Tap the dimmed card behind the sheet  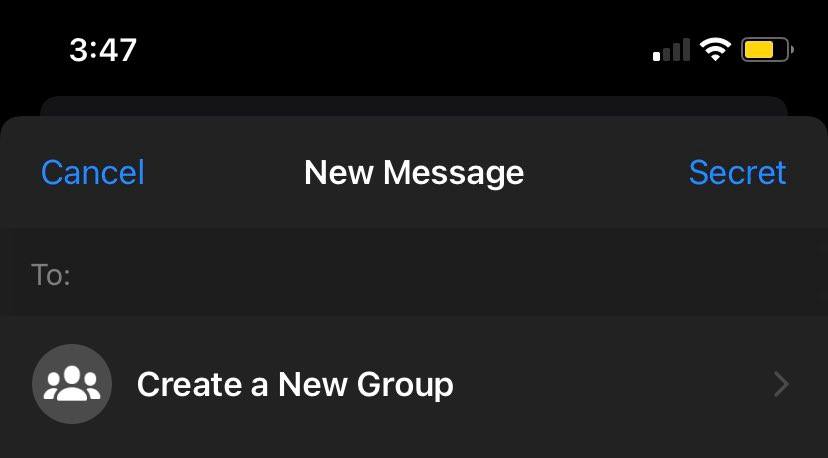pos(414,106)
